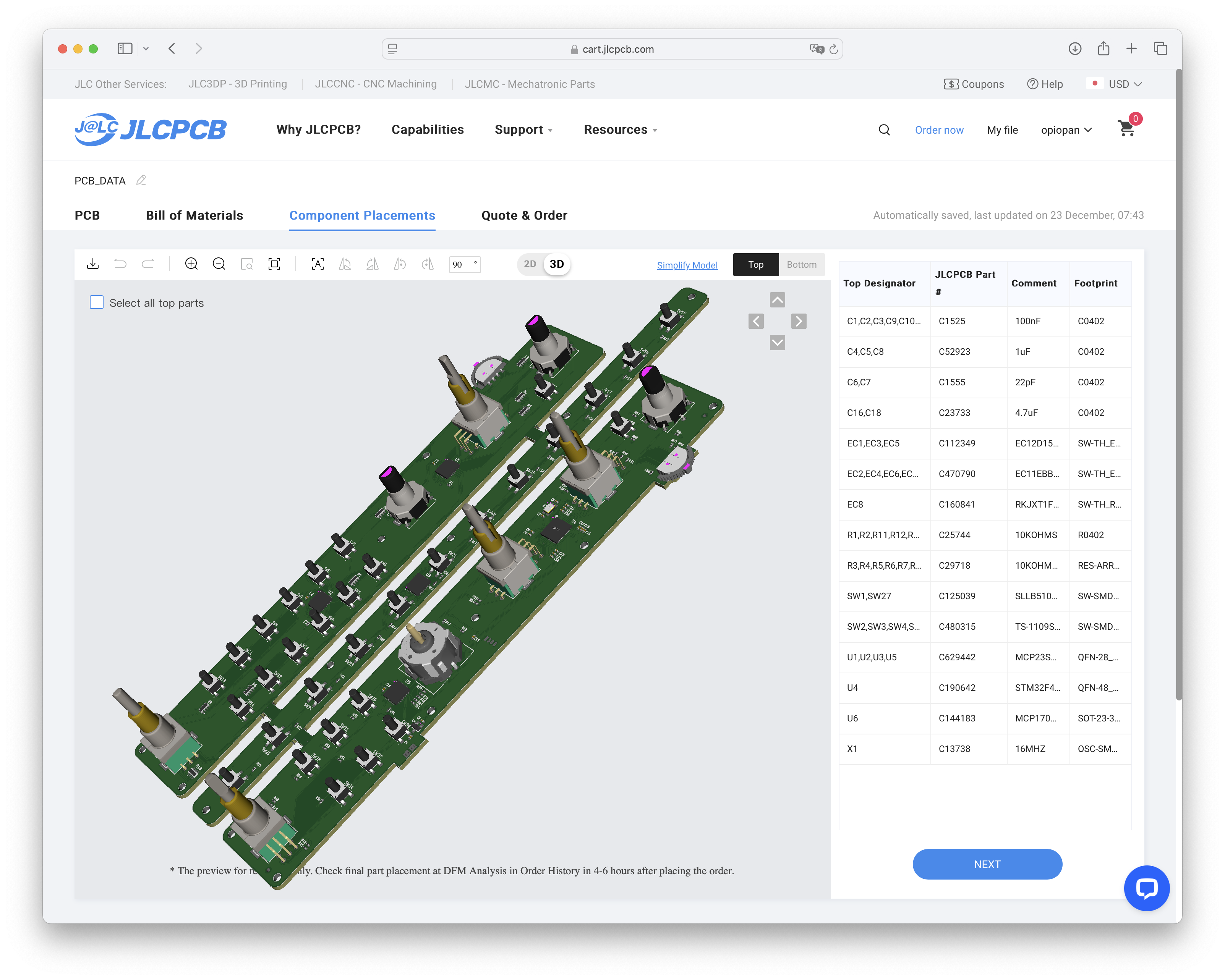Click the zoom in magnifier icon
This screenshot has height=980, width=1225.
(x=191, y=264)
